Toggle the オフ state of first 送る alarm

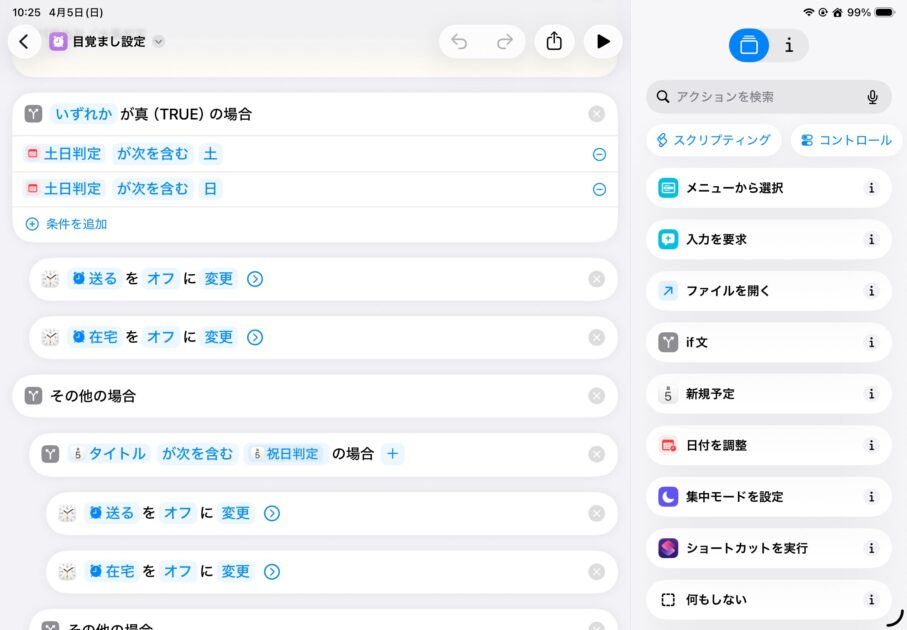[x=161, y=279]
